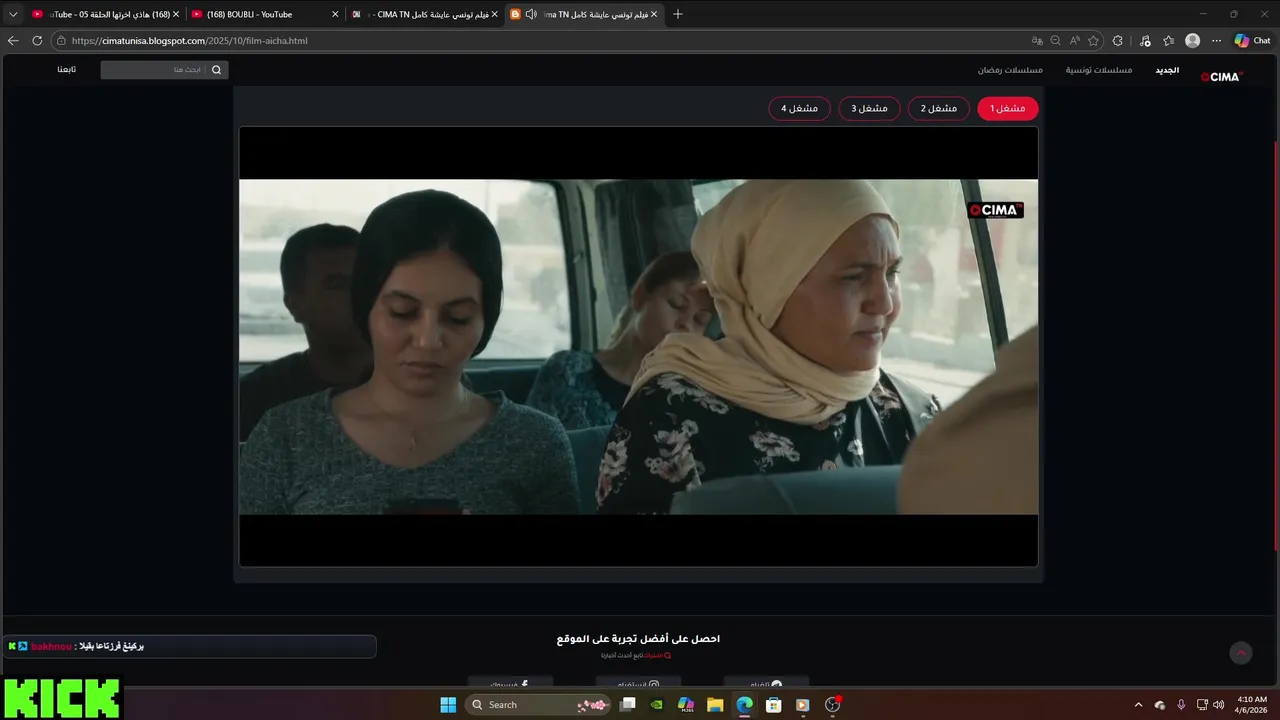The width and height of the screenshot is (1280, 720).
Task: Open the NVIDIA app on the taskbar
Action: pyautogui.click(x=657, y=704)
